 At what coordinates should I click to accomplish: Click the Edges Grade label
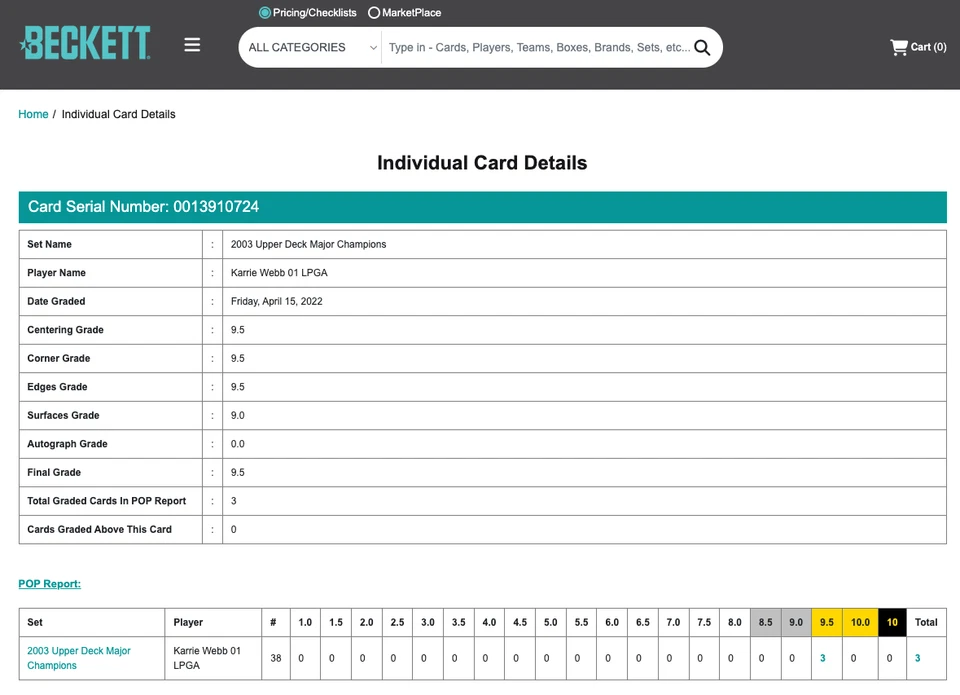coord(58,387)
